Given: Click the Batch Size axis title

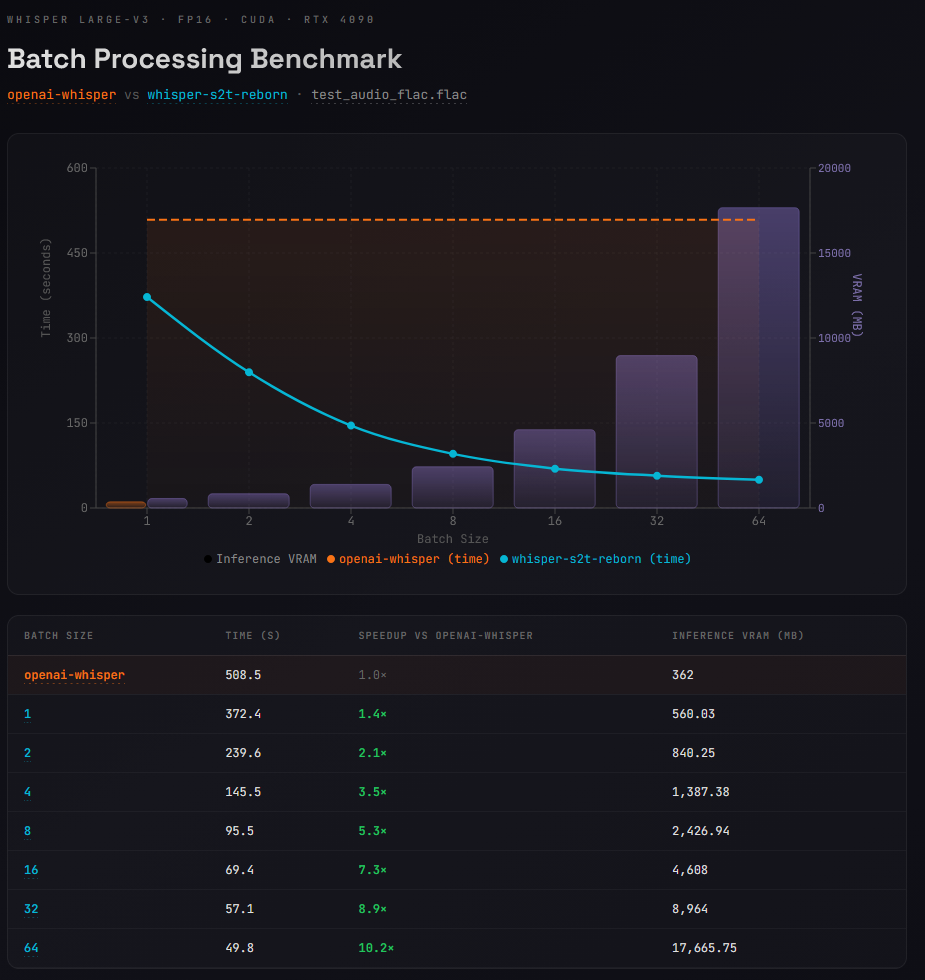Looking at the screenshot, I should (452, 539).
